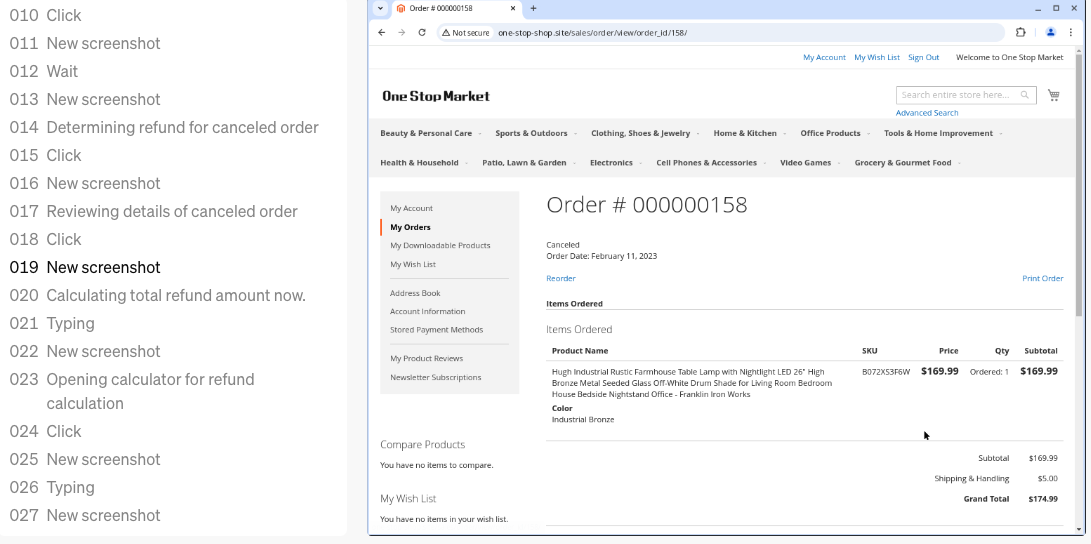Open Account Information sidebar link
Screen dimensions: 1091x544
coord(427,312)
